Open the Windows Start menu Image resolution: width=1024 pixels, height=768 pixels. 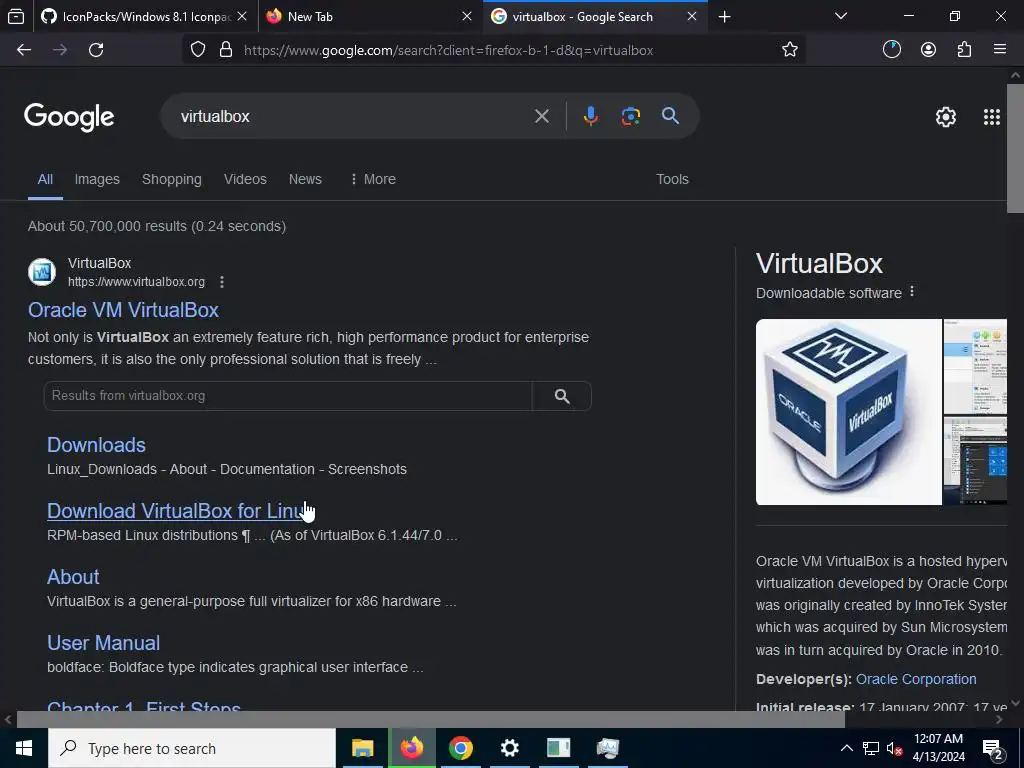tap(24, 748)
